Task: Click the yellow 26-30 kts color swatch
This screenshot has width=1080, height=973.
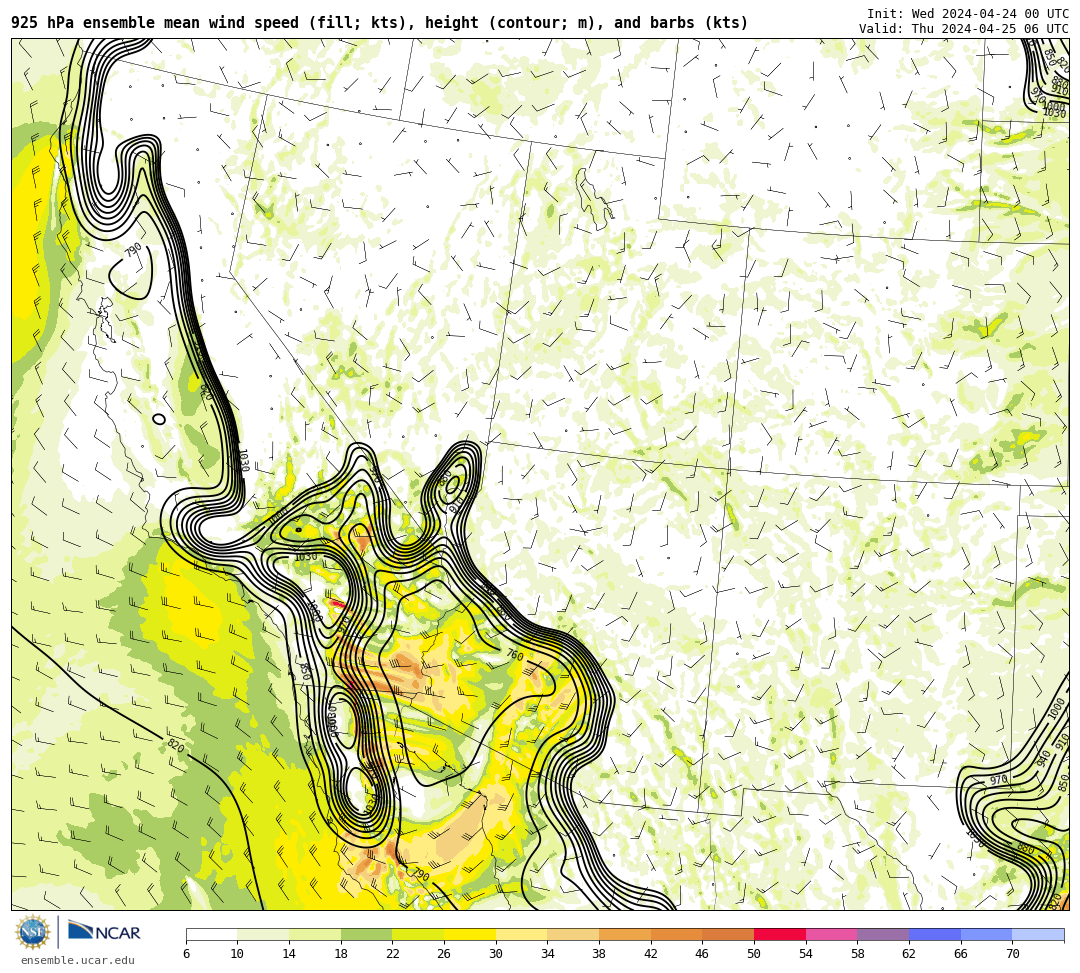Action: coord(470,934)
